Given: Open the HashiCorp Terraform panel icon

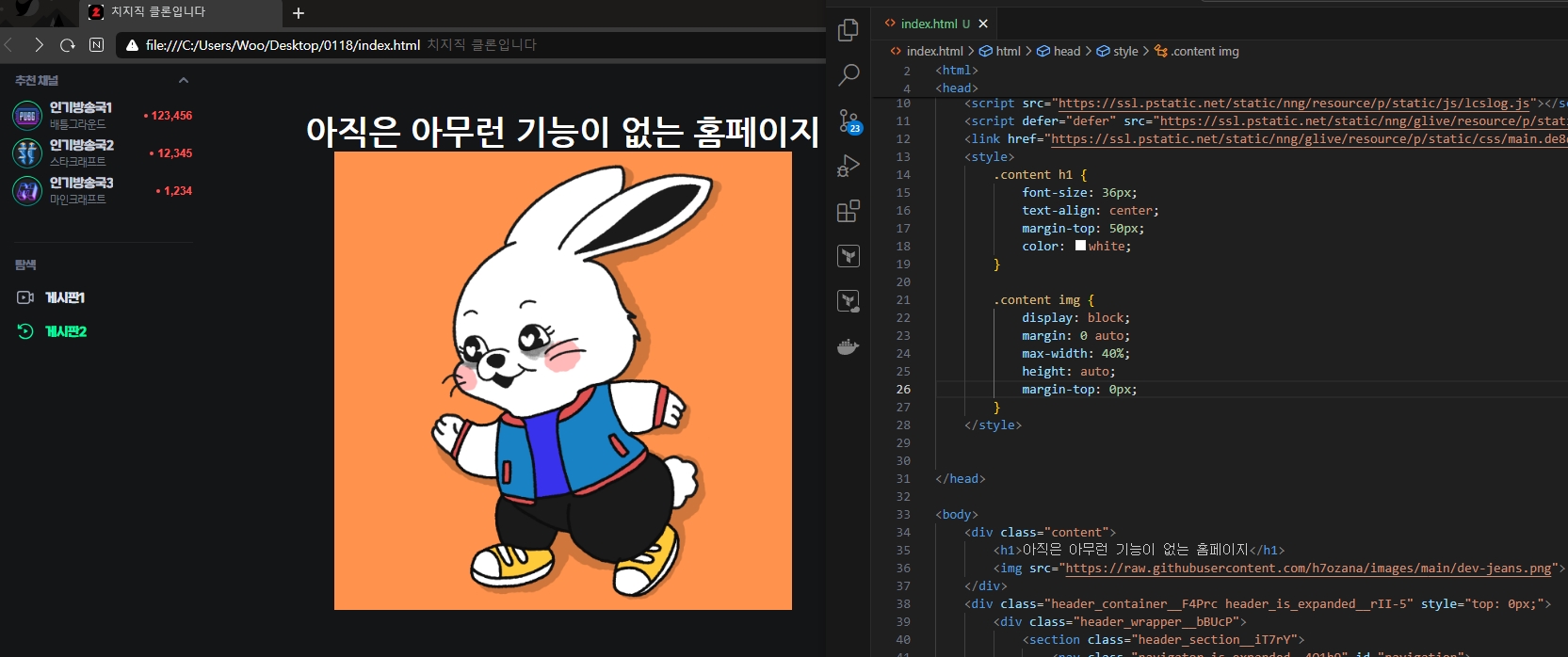Looking at the screenshot, I should (849, 256).
